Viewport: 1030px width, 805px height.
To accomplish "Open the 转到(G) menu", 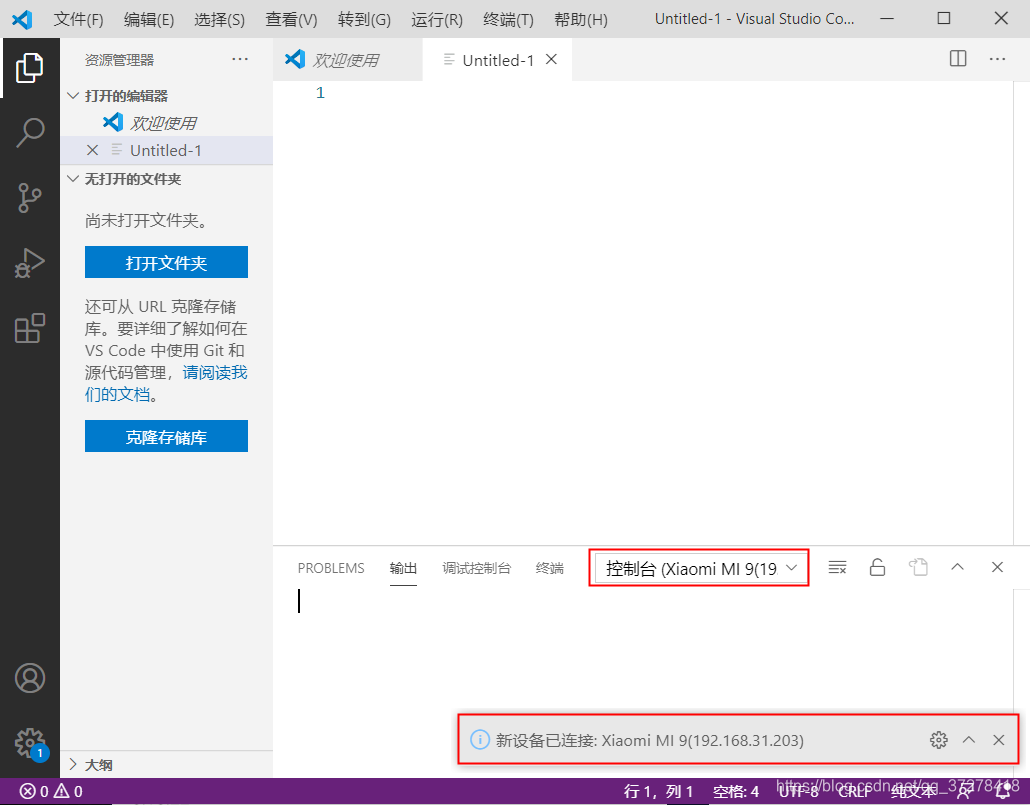I will pyautogui.click(x=364, y=20).
